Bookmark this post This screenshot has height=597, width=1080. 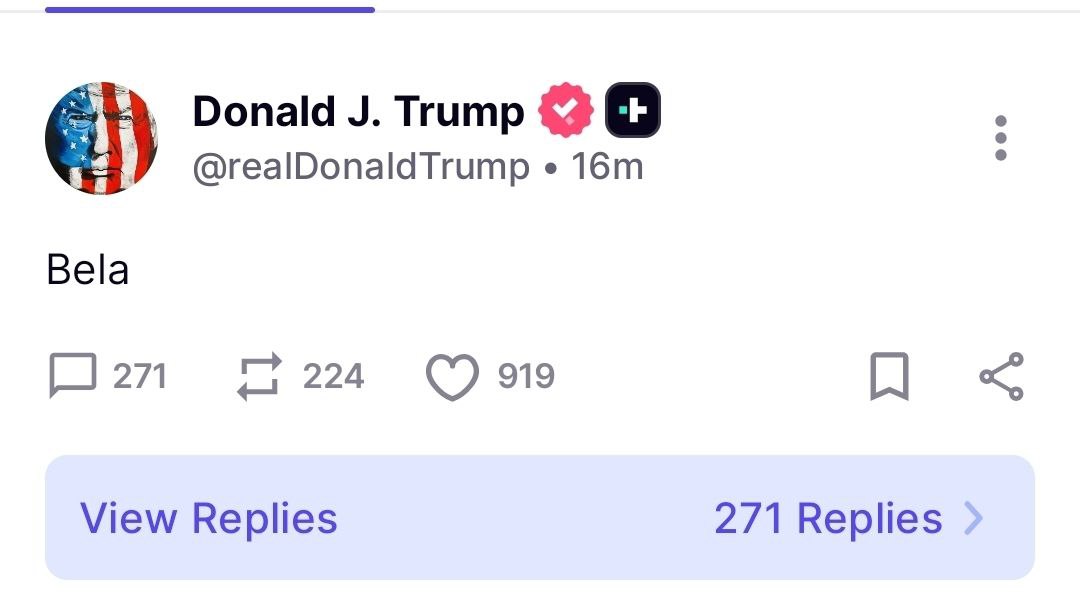(x=889, y=376)
